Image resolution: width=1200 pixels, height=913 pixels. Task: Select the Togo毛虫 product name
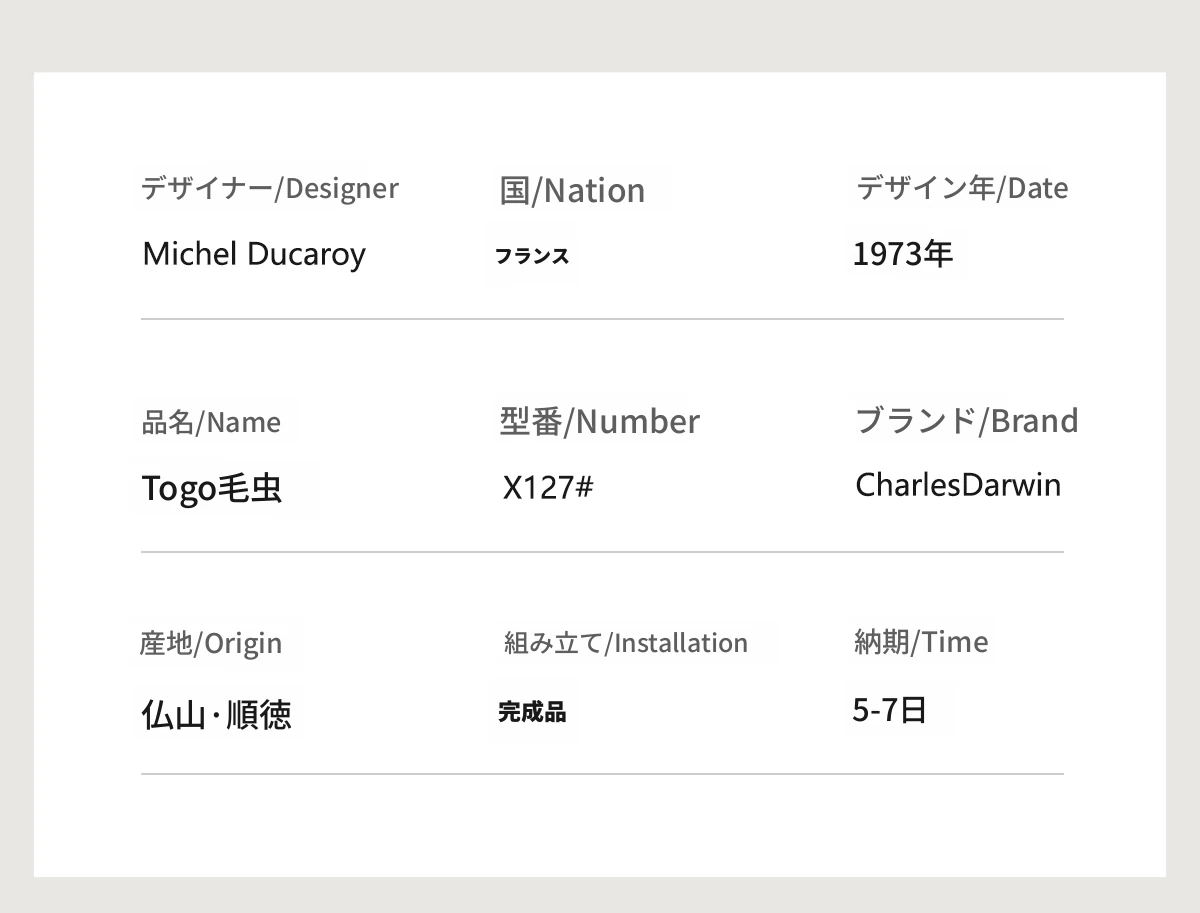click(x=212, y=488)
